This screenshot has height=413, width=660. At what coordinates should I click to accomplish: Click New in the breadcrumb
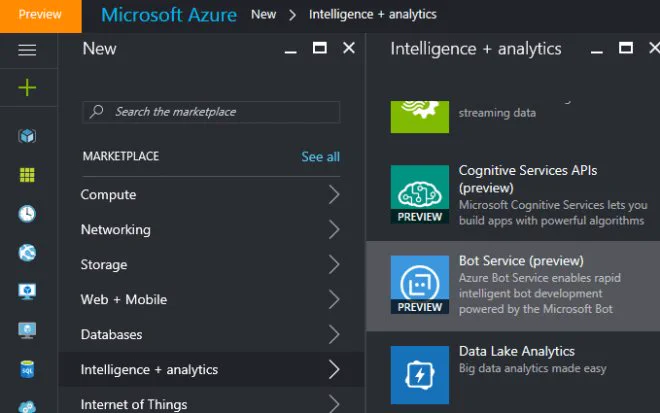263,14
